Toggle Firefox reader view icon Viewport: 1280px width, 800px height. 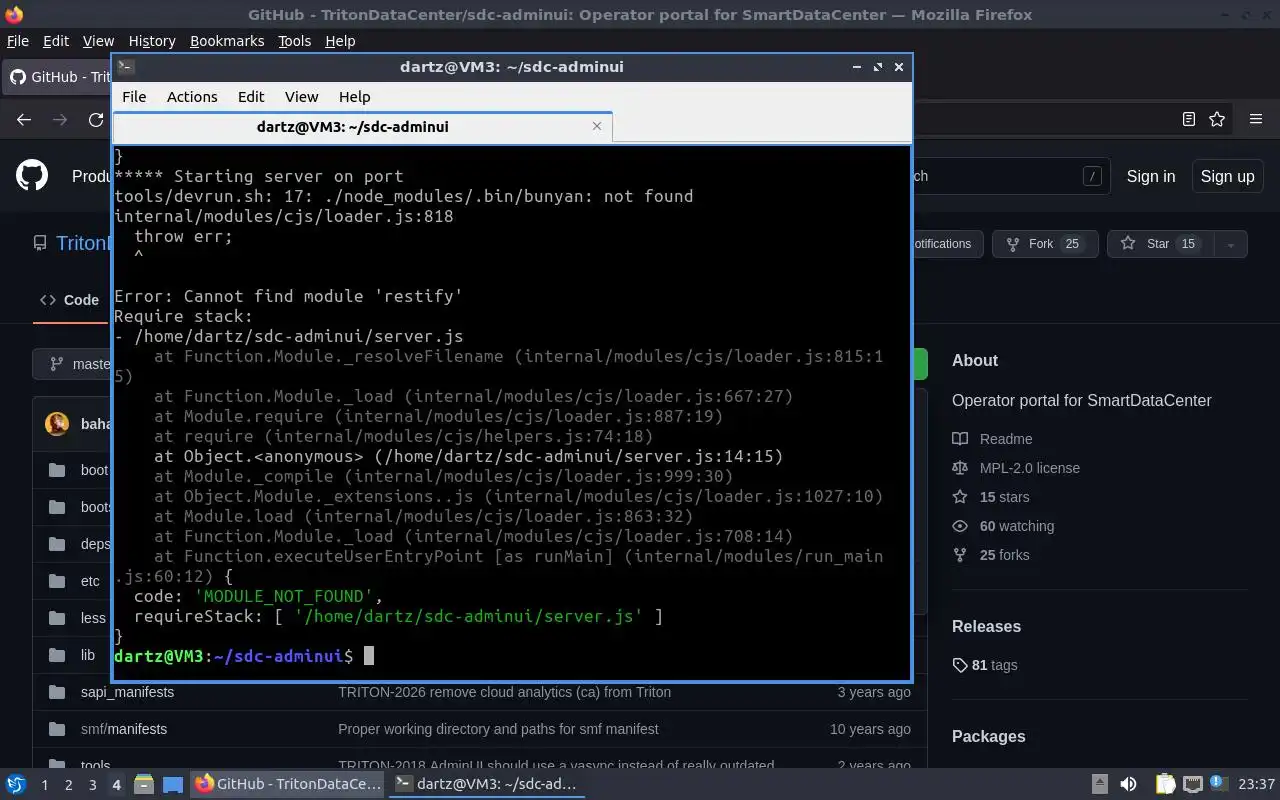tap(1188, 119)
